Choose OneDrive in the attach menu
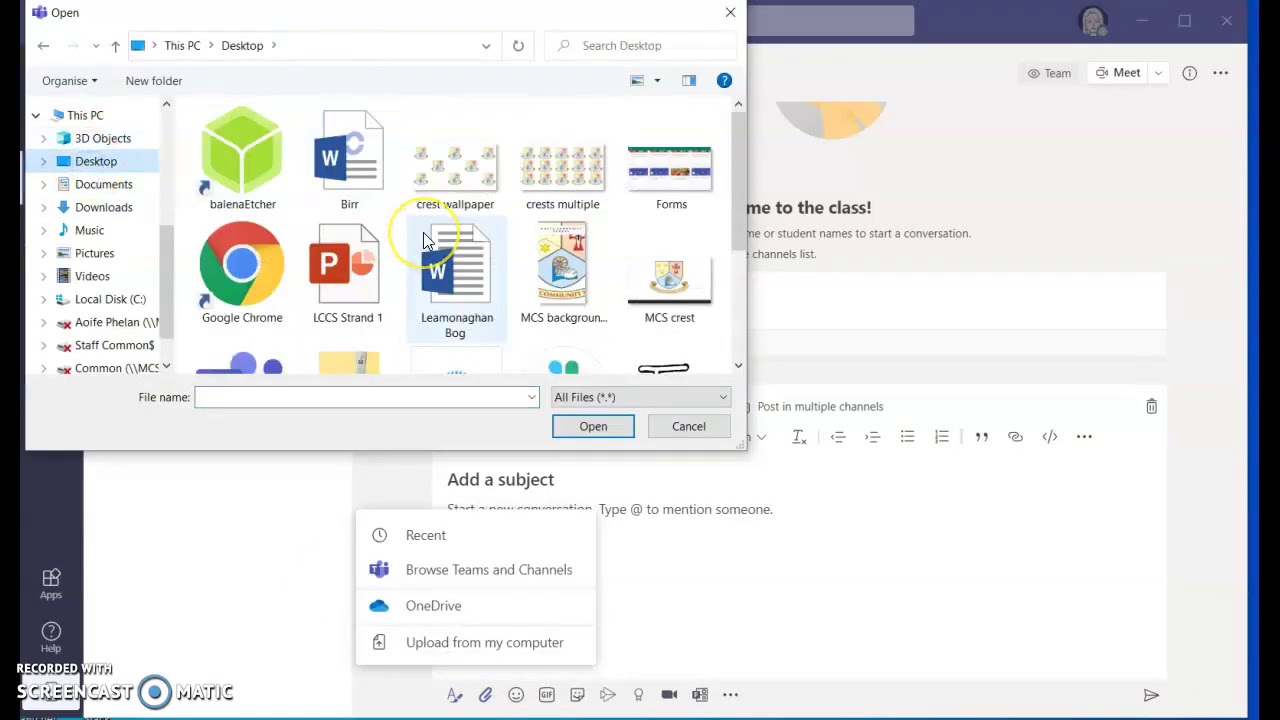The width and height of the screenshot is (1280, 720). click(476, 606)
